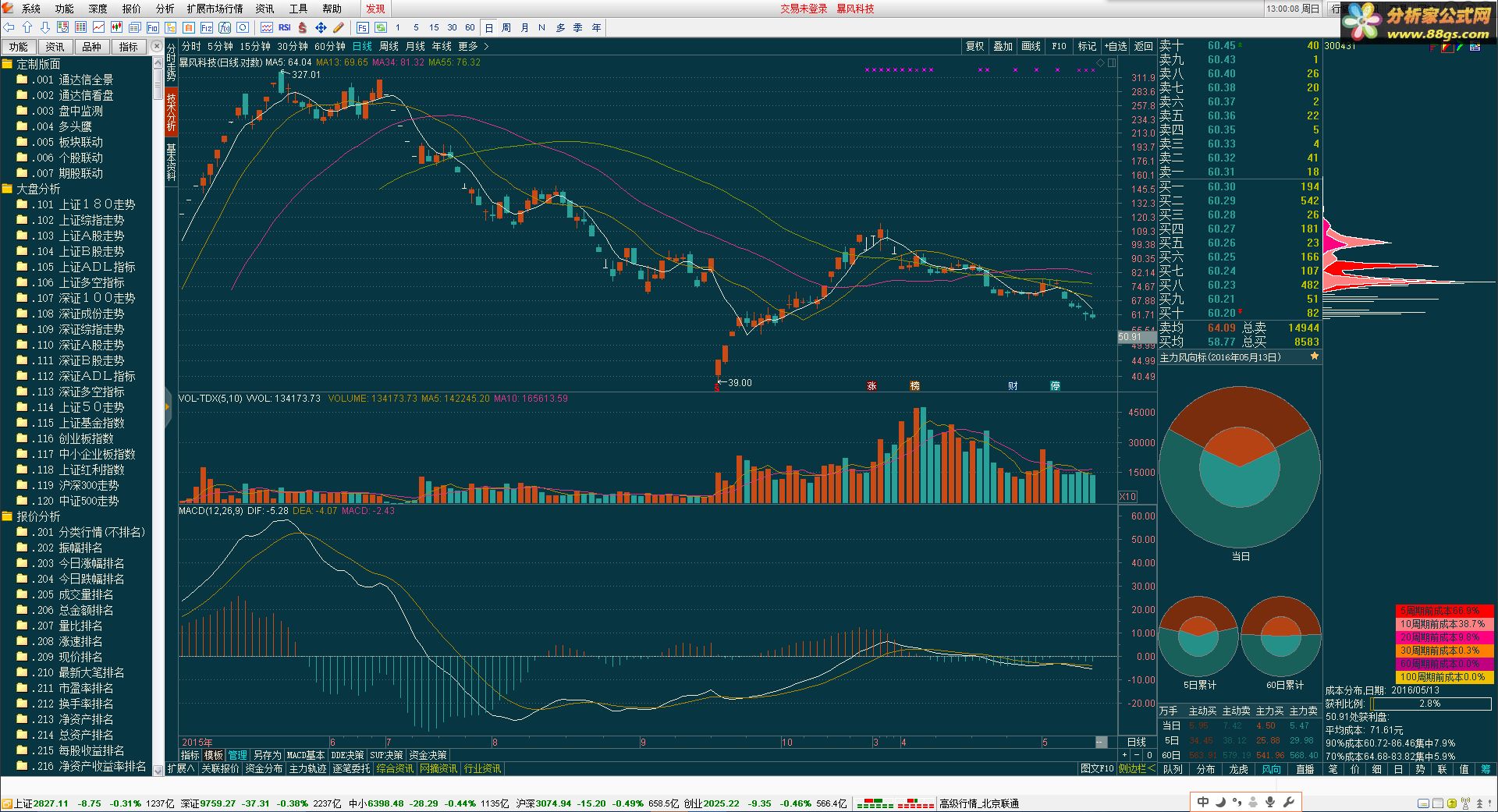
Task: Click the yellow 100周期前成本 legend swatch
Action: [1445, 677]
